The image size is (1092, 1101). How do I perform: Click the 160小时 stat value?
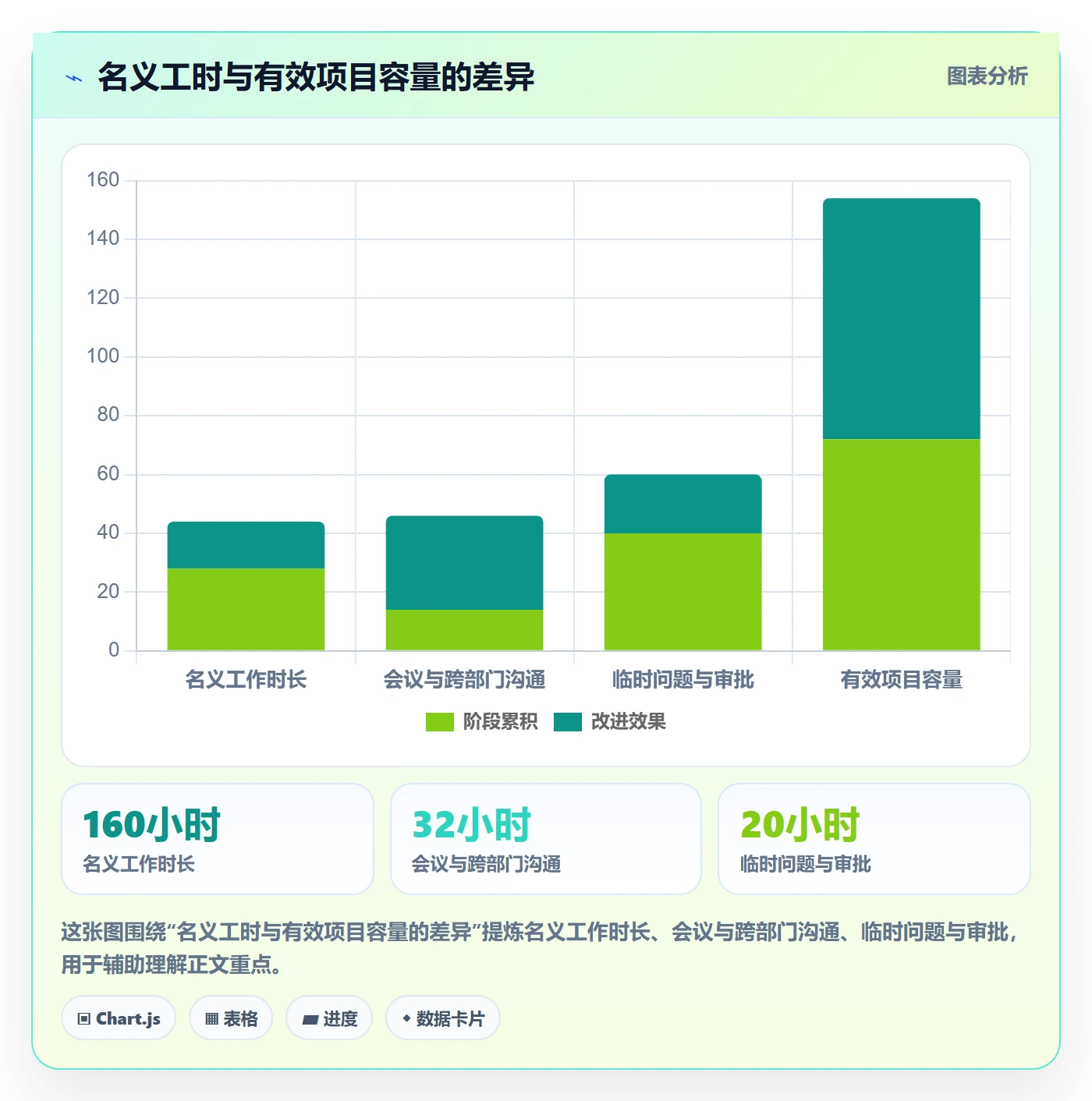coord(151,825)
